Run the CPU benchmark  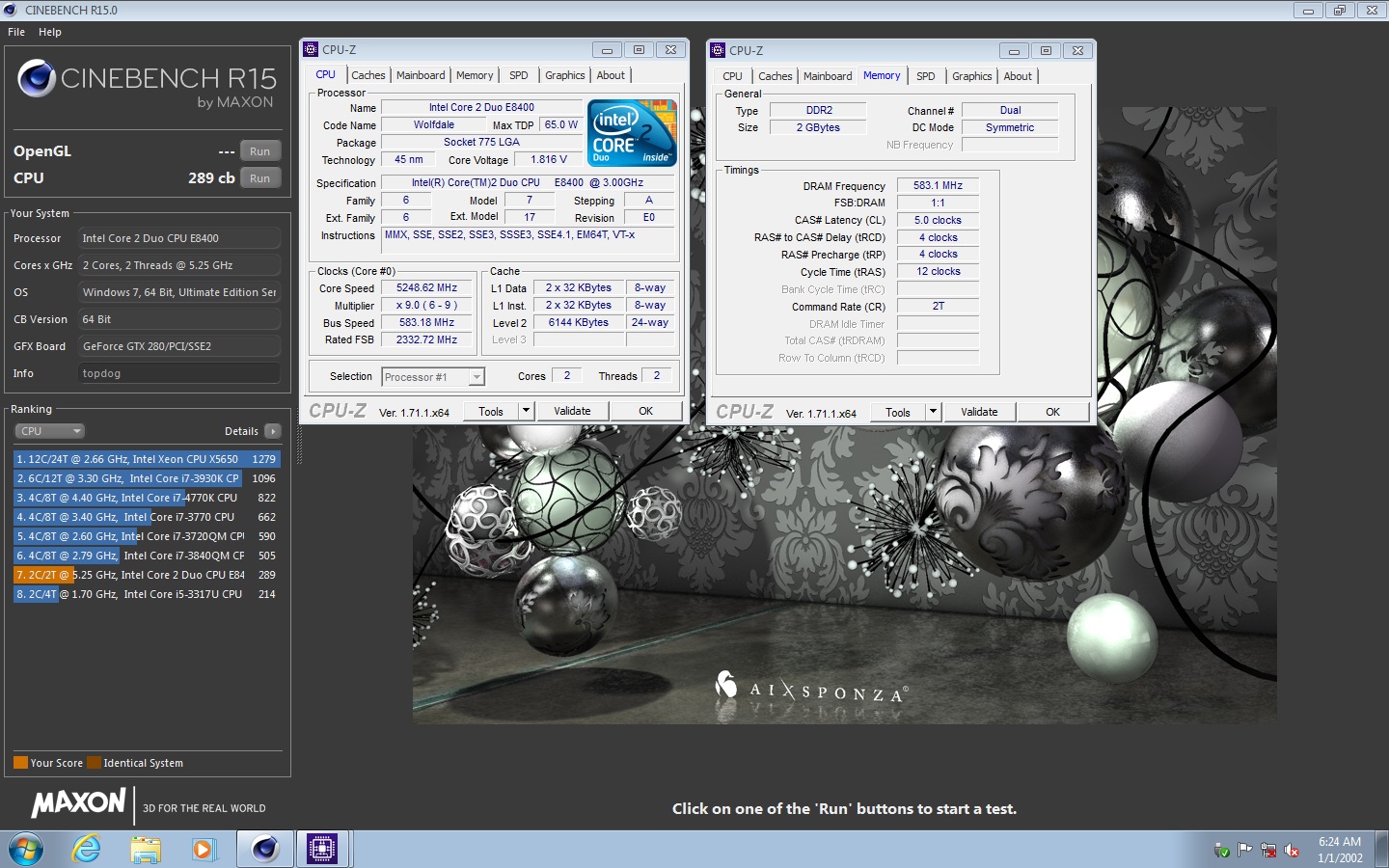pyautogui.click(x=260, y=178)
